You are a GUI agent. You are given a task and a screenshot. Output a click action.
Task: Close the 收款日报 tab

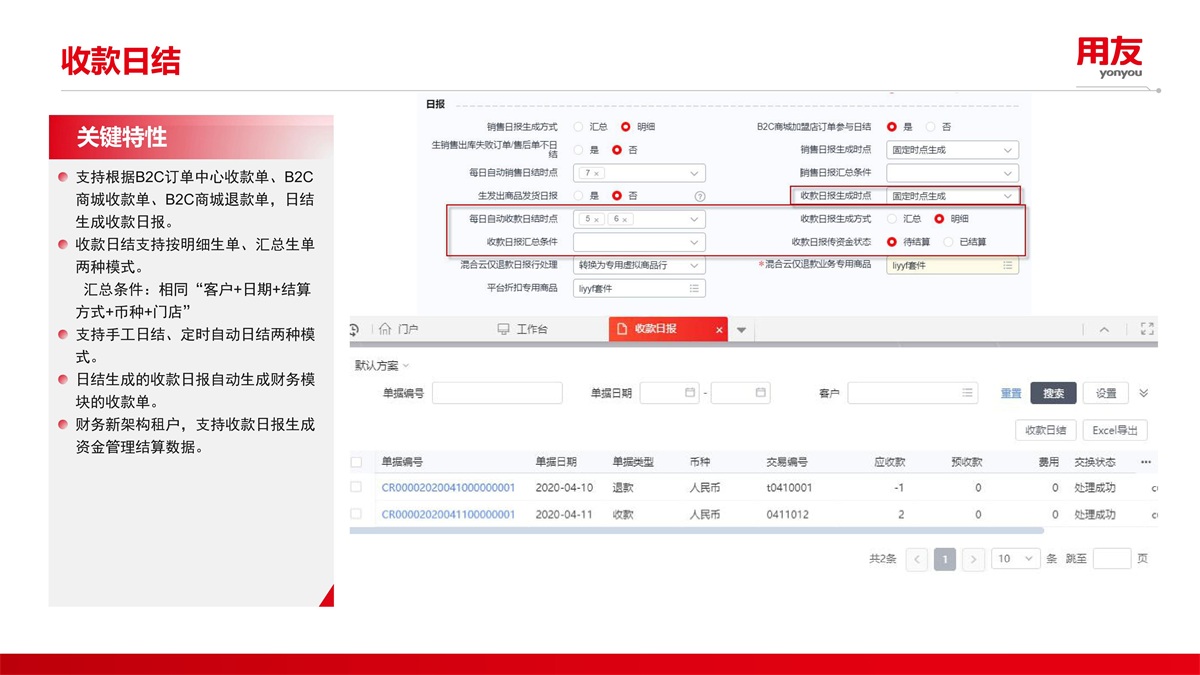pos(719,329)
